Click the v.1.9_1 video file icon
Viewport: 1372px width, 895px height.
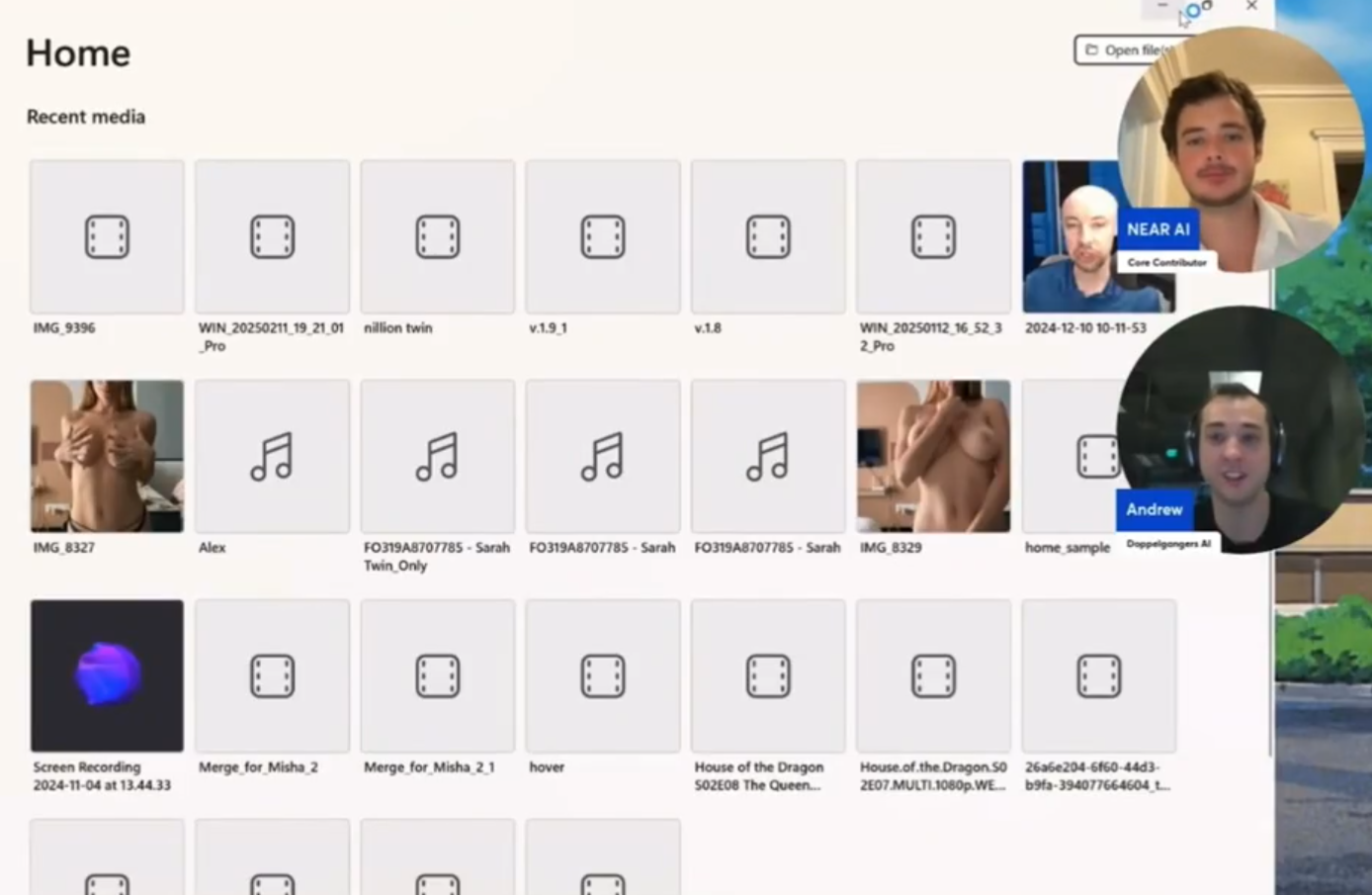pyautogui.click(x=603, y=237)
